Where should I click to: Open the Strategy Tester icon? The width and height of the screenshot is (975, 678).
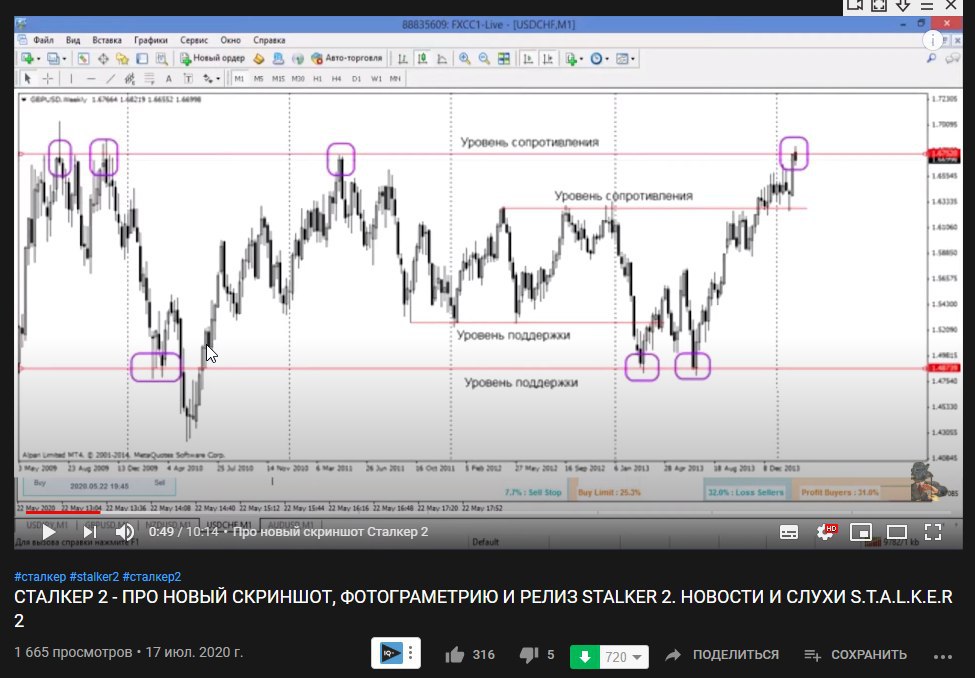point(162,58)
